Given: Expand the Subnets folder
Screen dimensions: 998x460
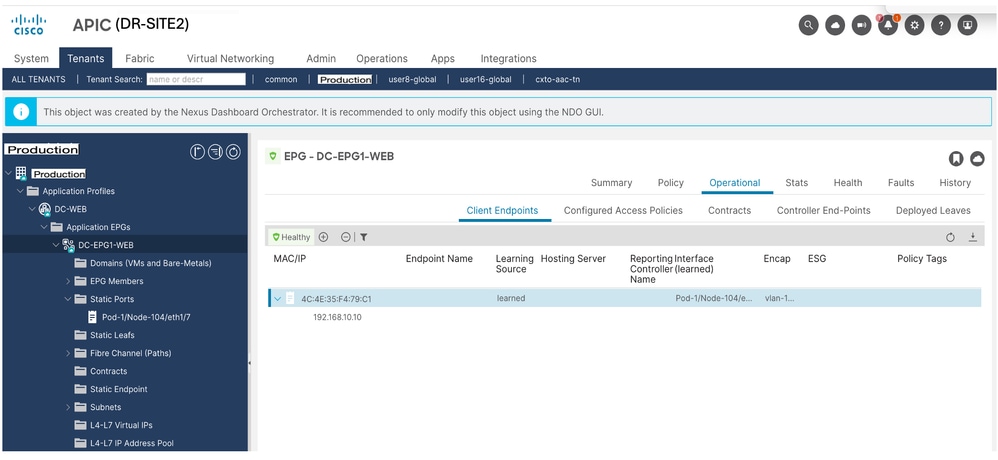Looking at the screenshot, I should click(68, 407).
